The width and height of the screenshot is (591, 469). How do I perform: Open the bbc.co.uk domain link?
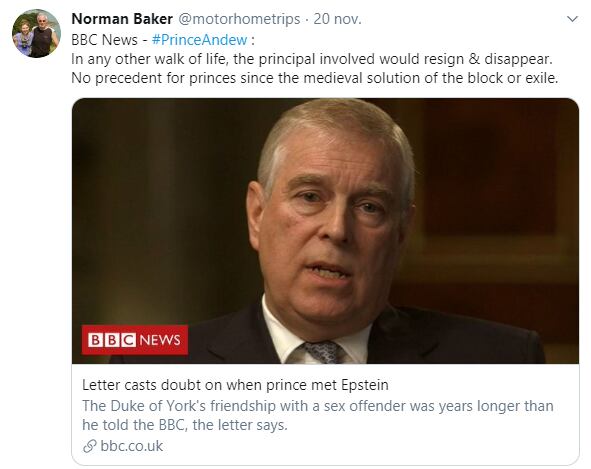pos(132,446)
